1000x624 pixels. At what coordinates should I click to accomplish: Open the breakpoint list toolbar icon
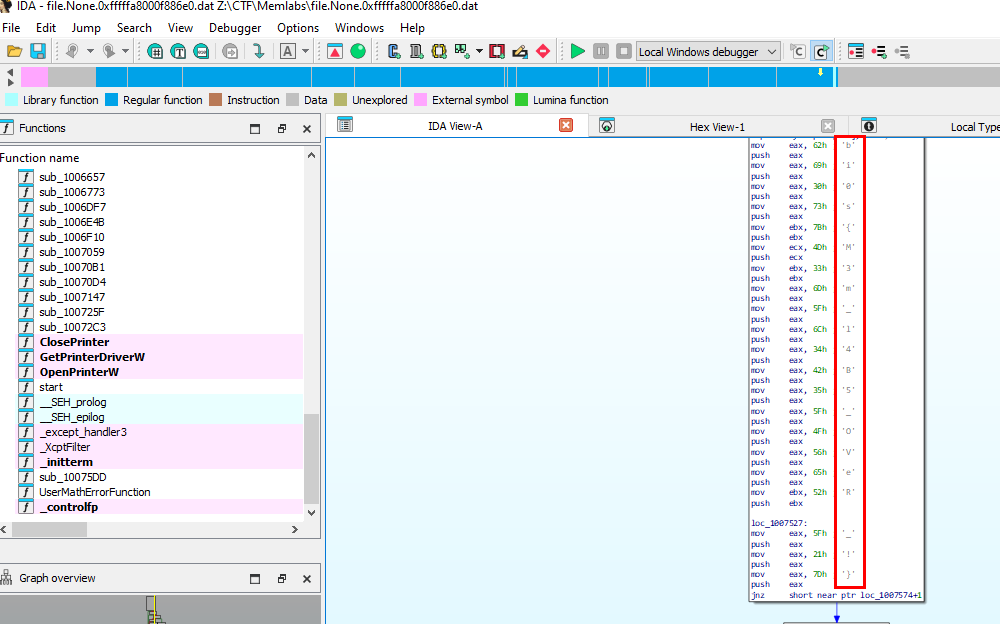point(880,51)
